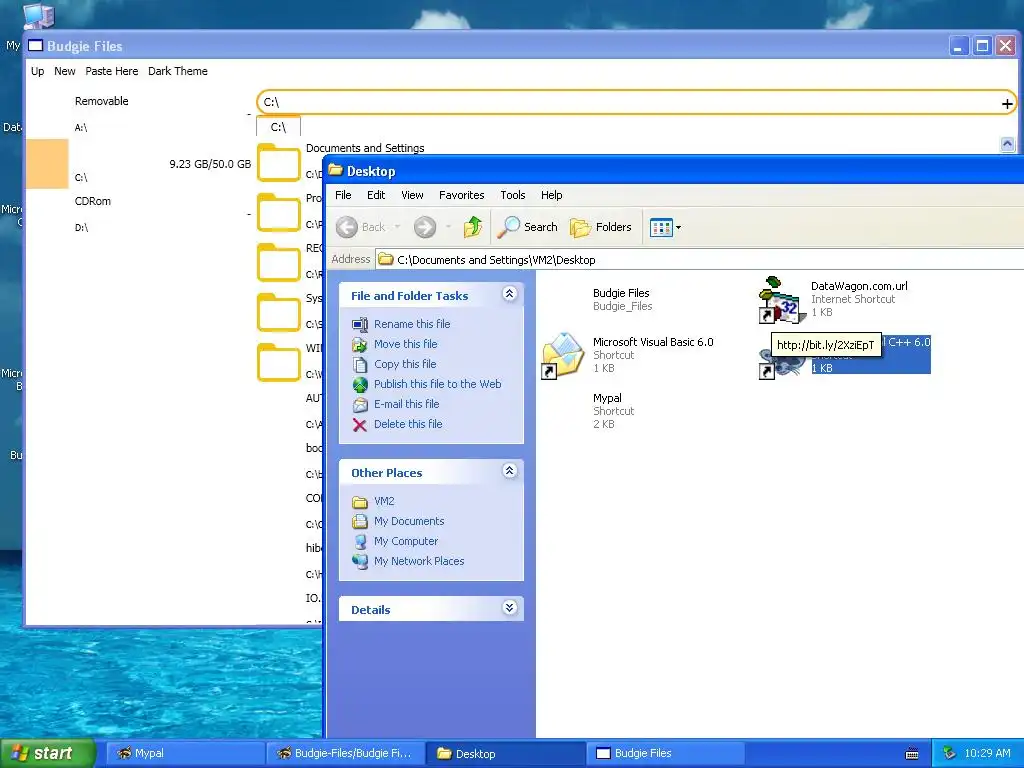Viewport: 1024px width, 768px height.
Task: Open the Back history dropdown arrow
Action: point(396,227)
